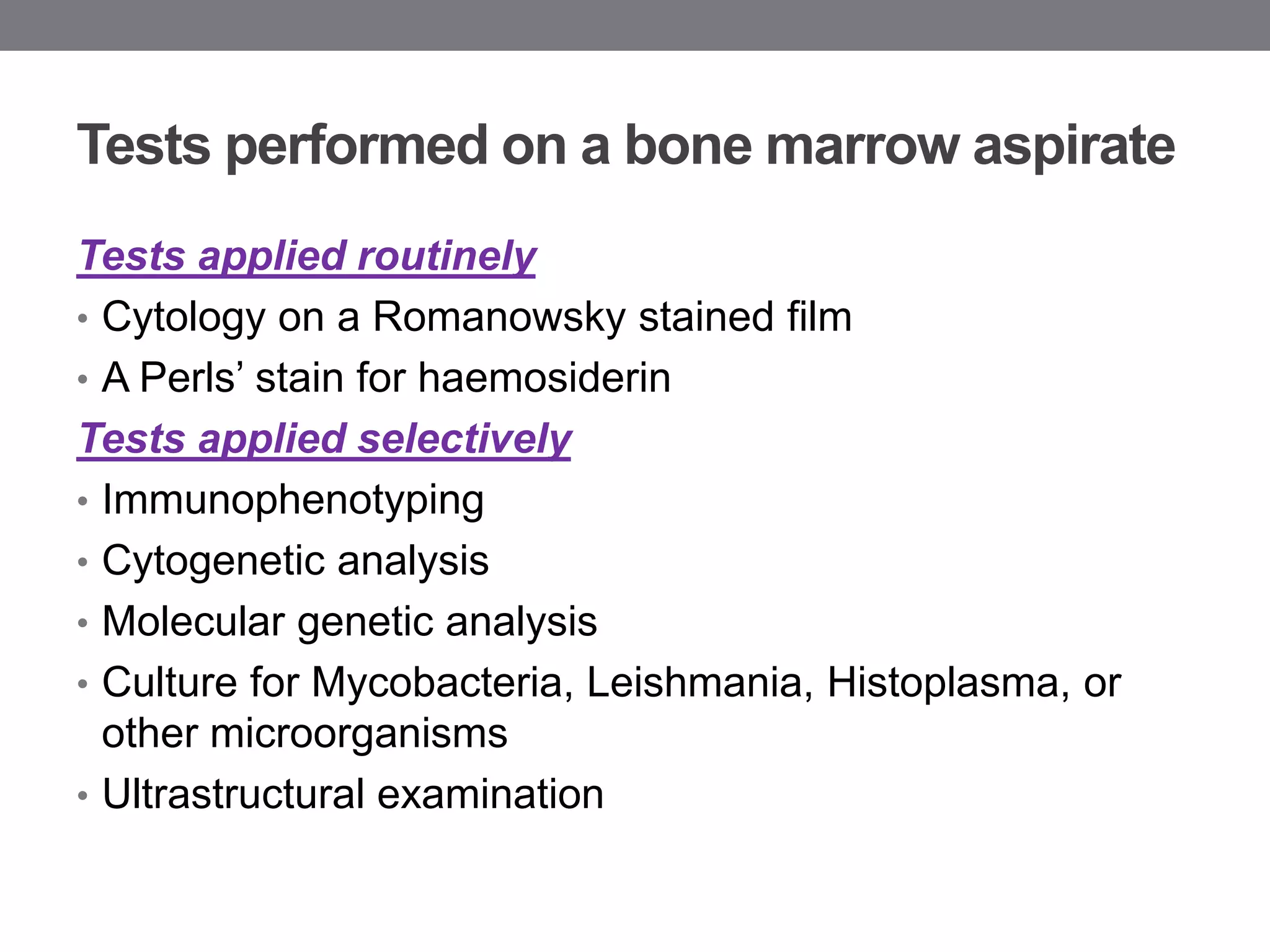1270x952 pixels.
Task: Select the 'Ultrastructural examination' bullet item
Action: point(352,794)
